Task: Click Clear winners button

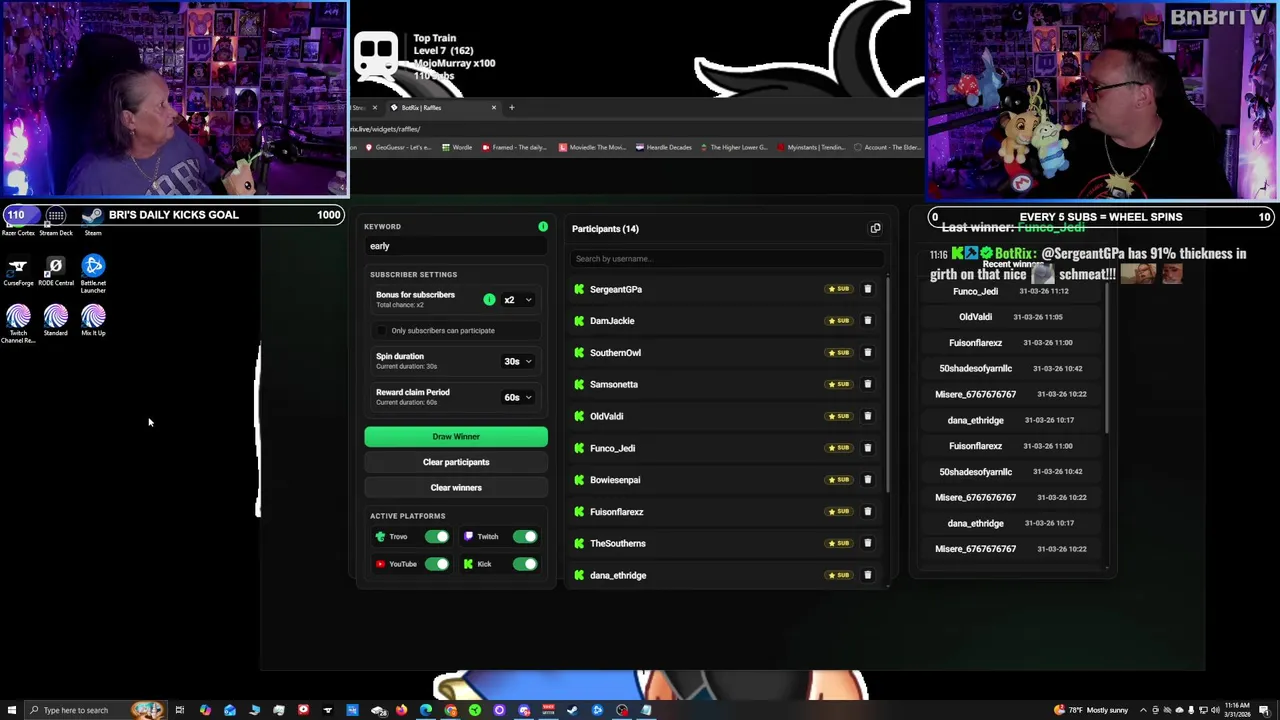Action: tap(456, 488)
